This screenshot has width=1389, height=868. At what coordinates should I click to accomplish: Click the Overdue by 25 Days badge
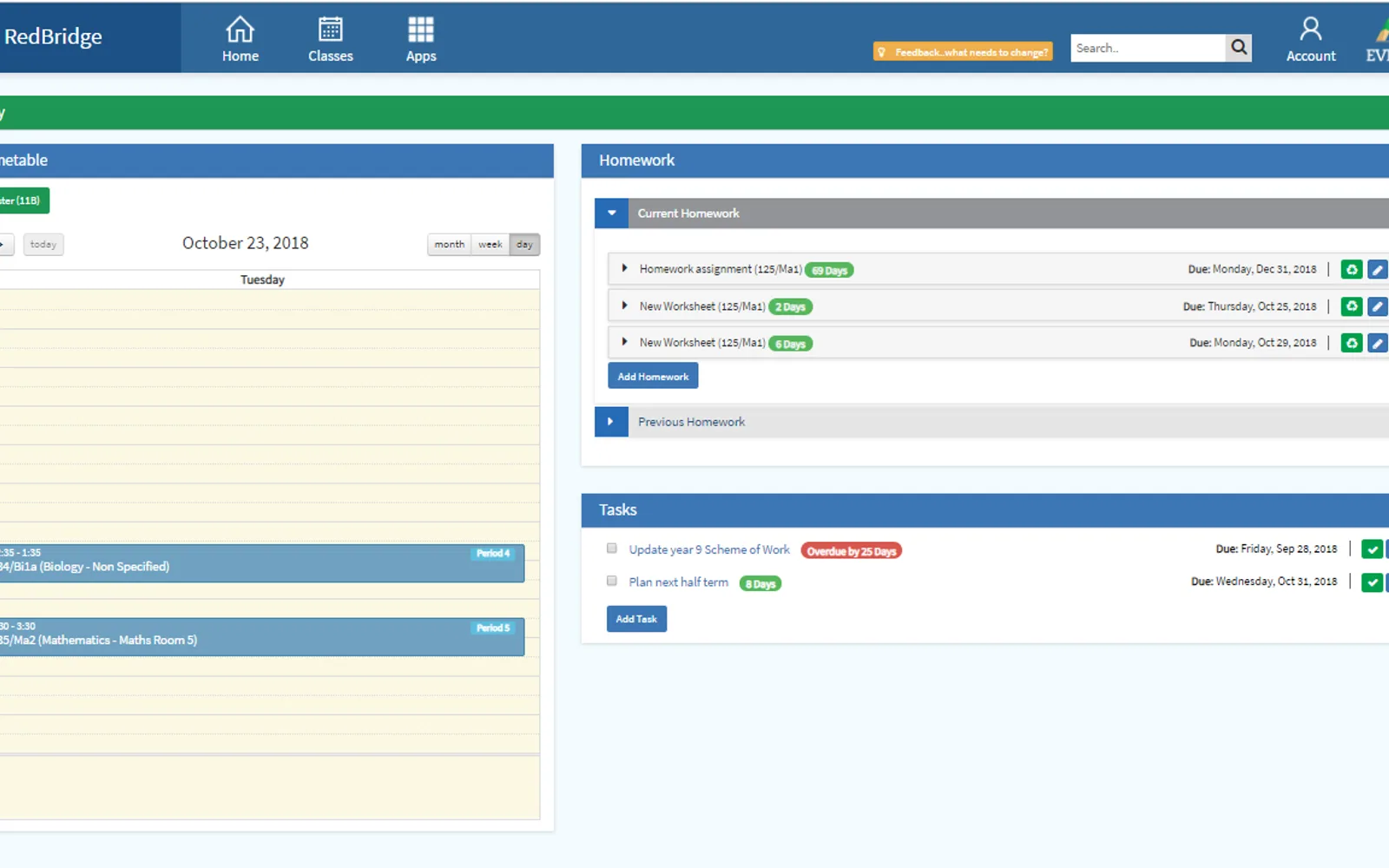(852, 551)
